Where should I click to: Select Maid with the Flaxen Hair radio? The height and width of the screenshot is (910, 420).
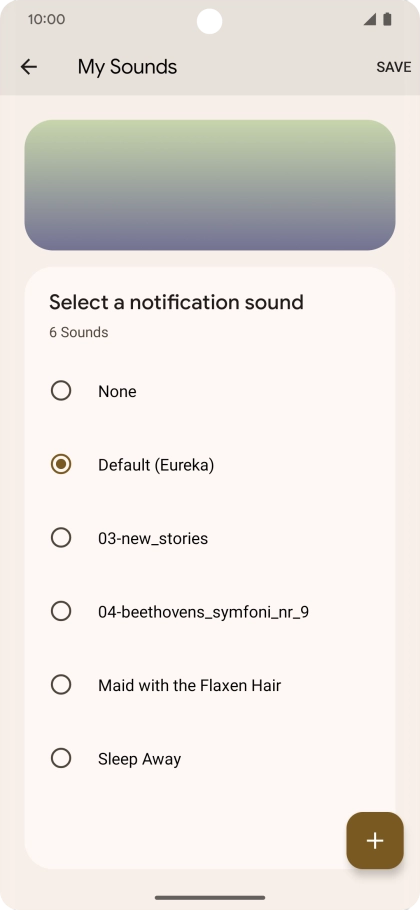pos(61,685)
